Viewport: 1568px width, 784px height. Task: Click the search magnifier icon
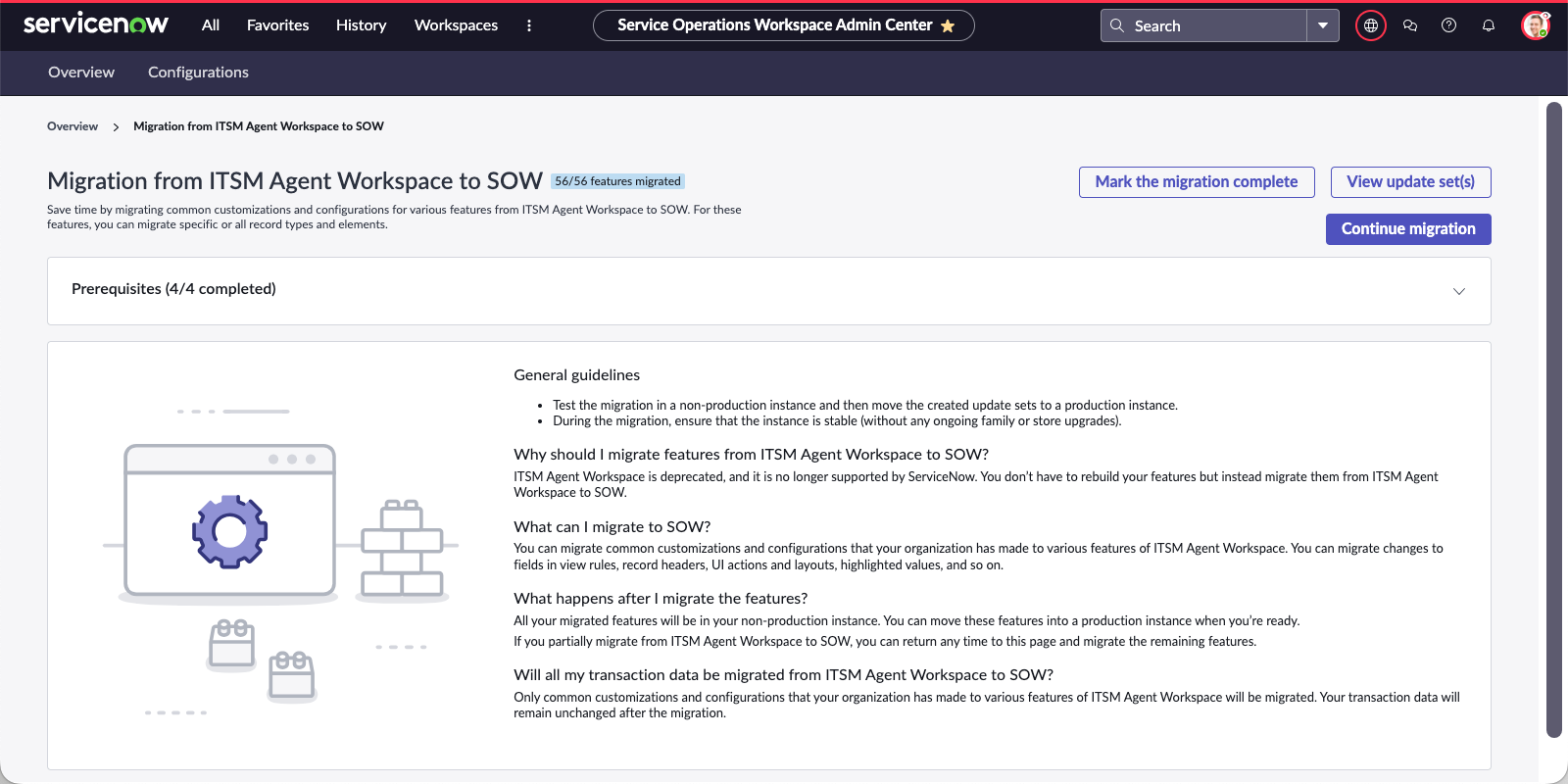[1116, 25]
